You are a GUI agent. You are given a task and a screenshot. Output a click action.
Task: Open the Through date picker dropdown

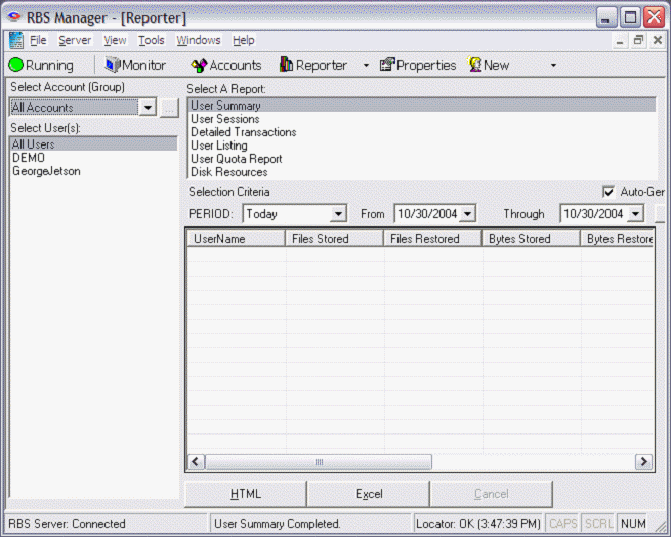(x=635, y=214)
